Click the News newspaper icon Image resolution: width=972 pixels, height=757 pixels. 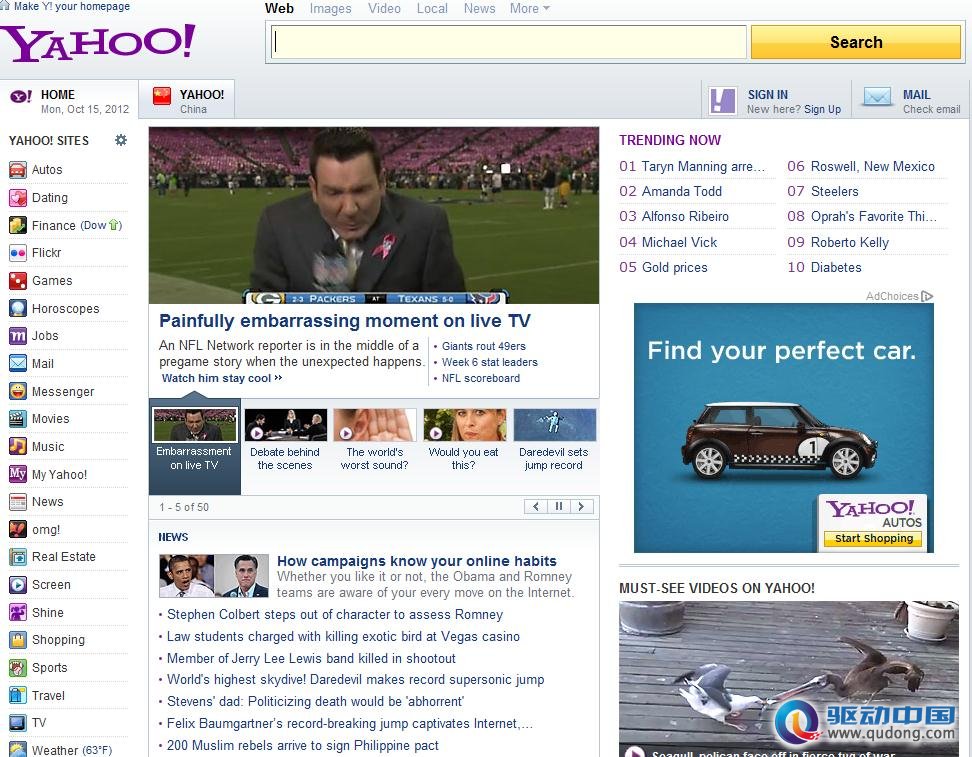17,502
